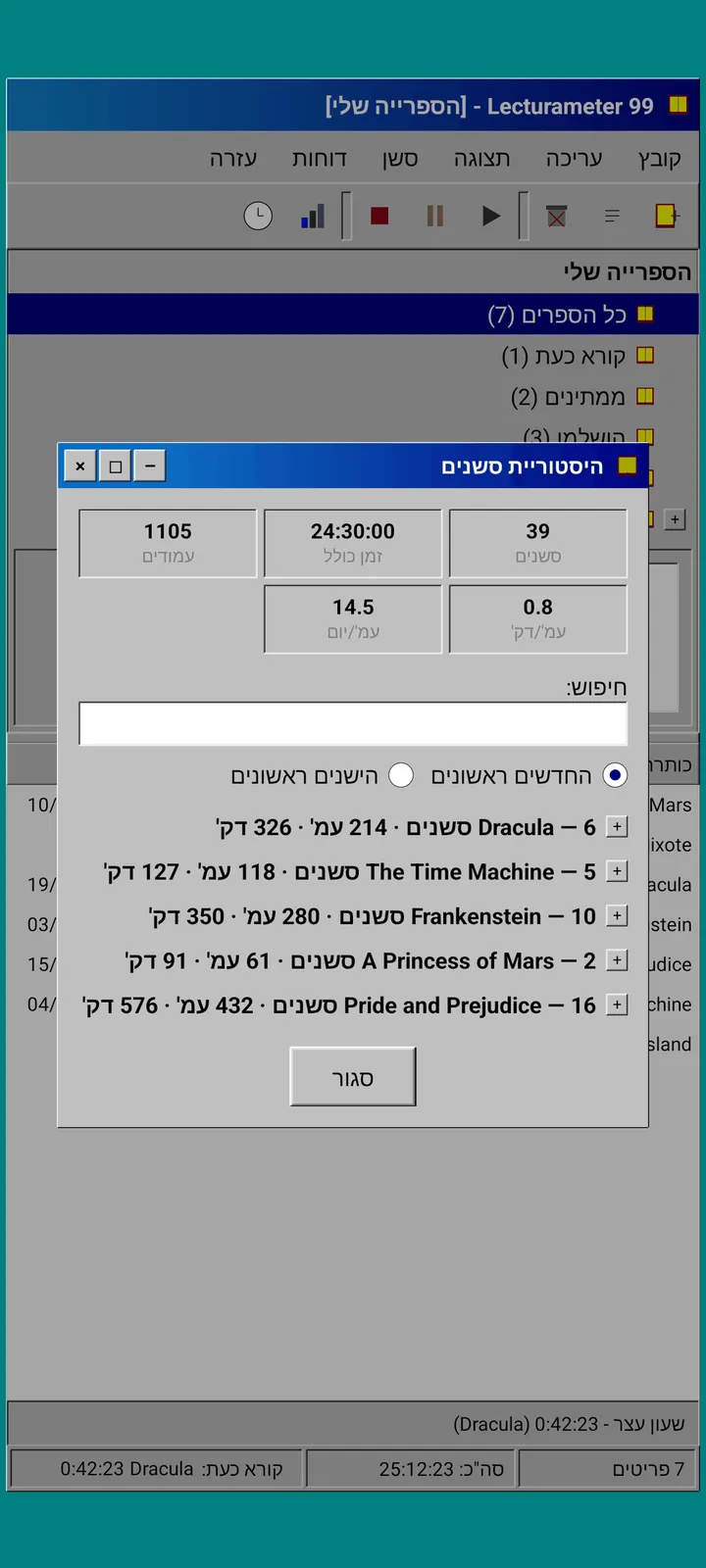
Task: Click the Dracula — 6 סשנים row text
Action: (x=405, y=828)
